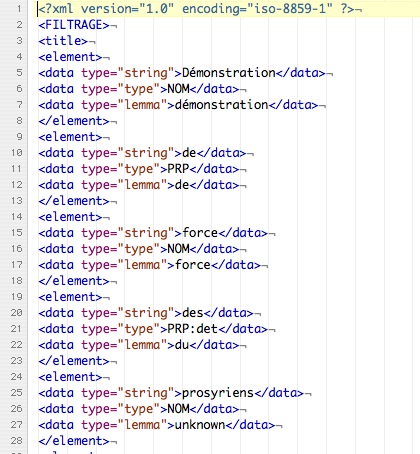Click line number 1 in the gutter
This screenshot has width=420, height=454.
(x=20, y=9)
